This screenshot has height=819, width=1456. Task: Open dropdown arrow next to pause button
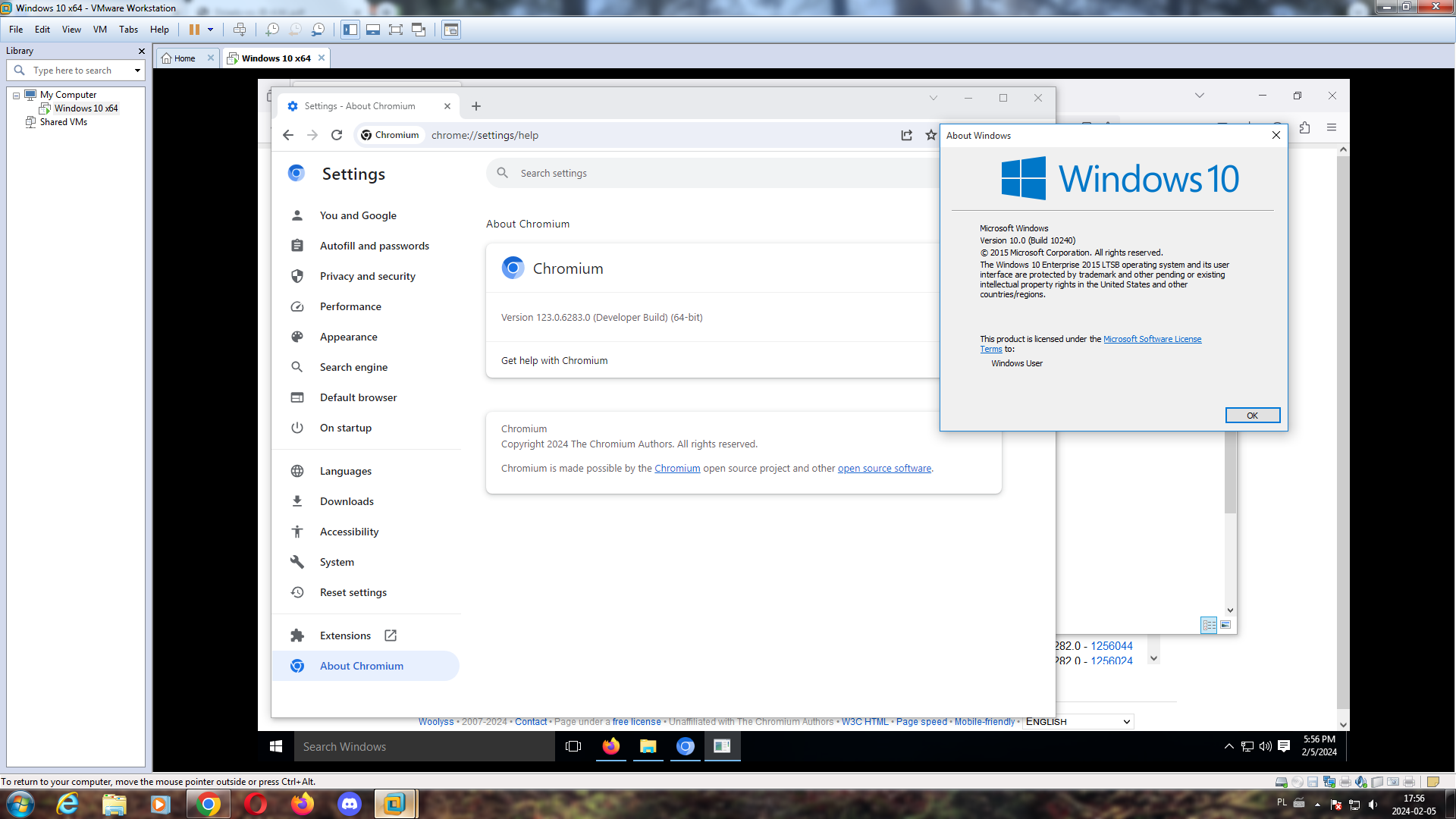(x=211, y=30)
